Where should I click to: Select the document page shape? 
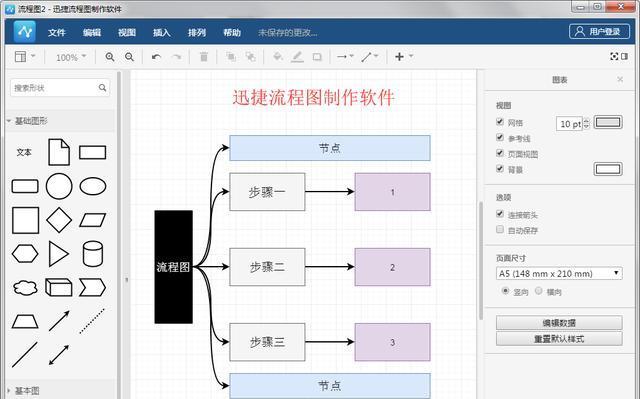(59, 152)
